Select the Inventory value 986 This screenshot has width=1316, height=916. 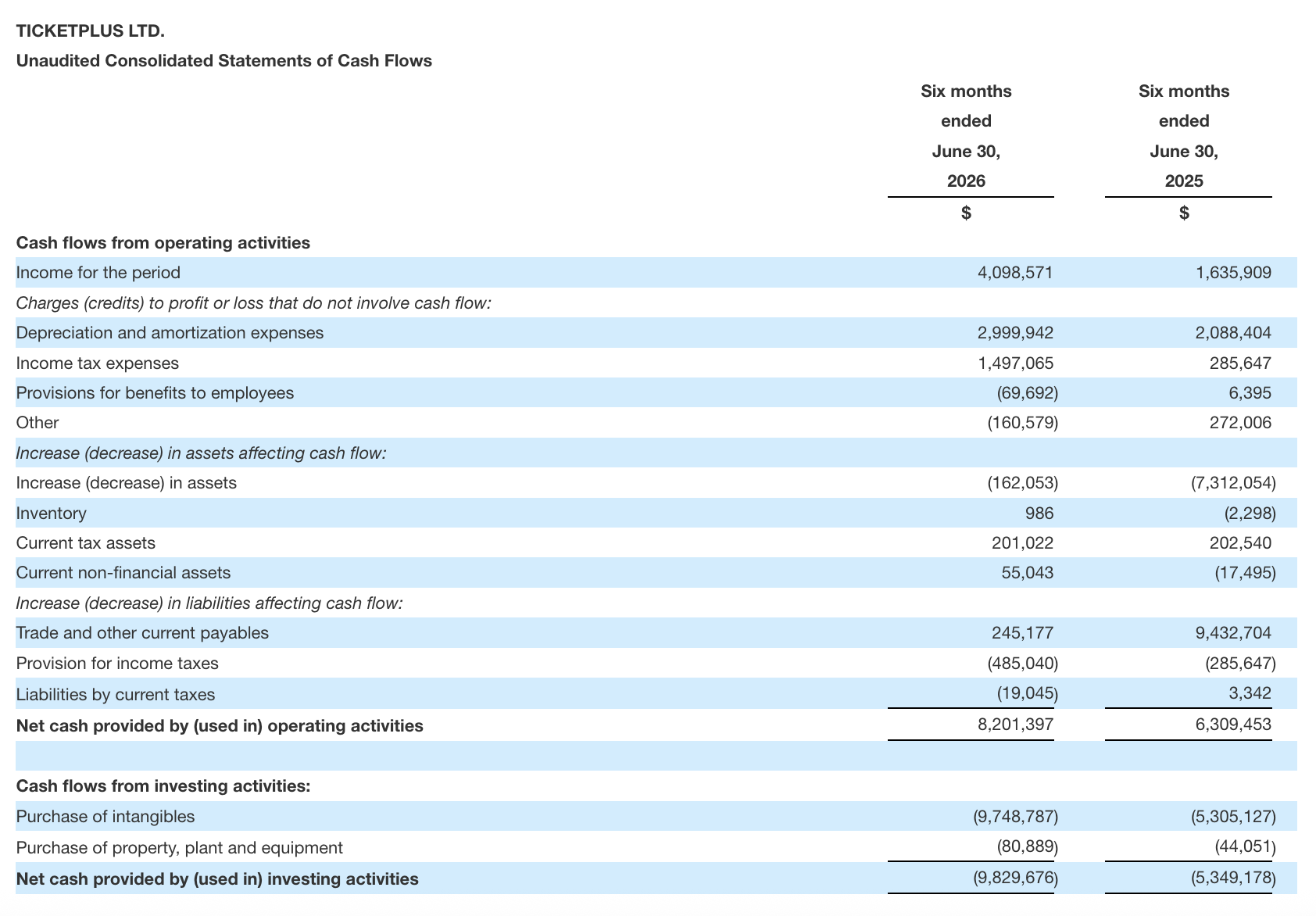[x=1039, y=513]
